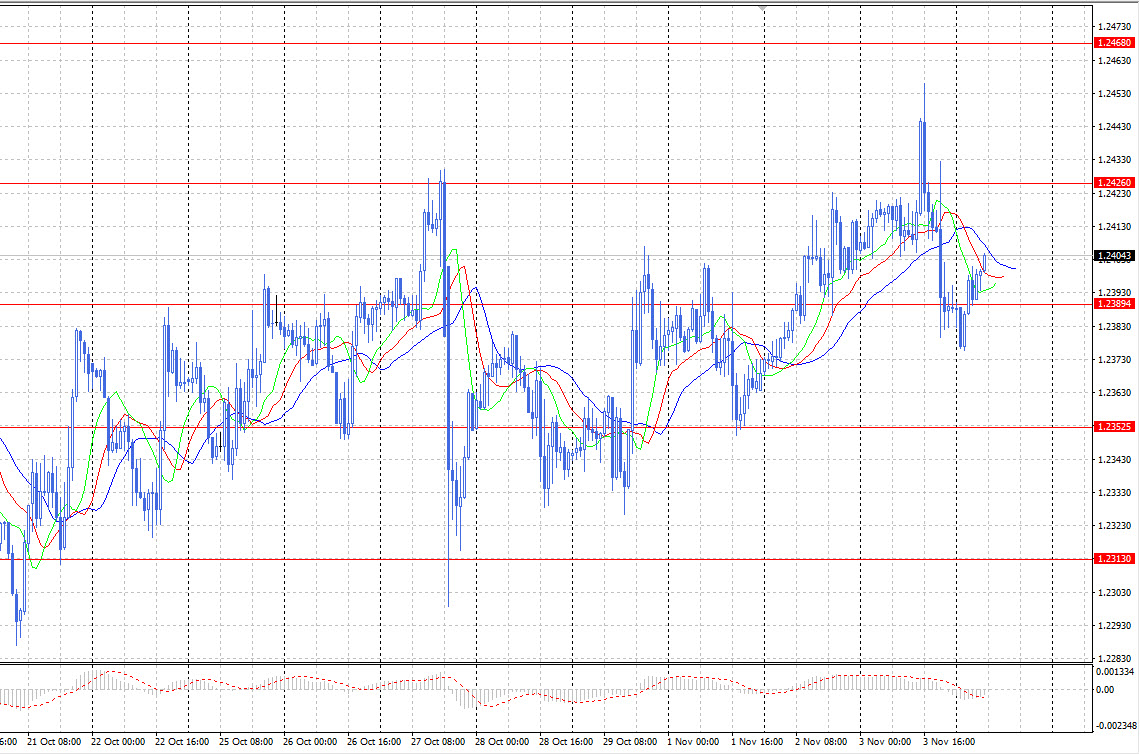Click the 2 Nov 08:00 time label
Screen dimensions: 1140x754
tap(822, 742)
